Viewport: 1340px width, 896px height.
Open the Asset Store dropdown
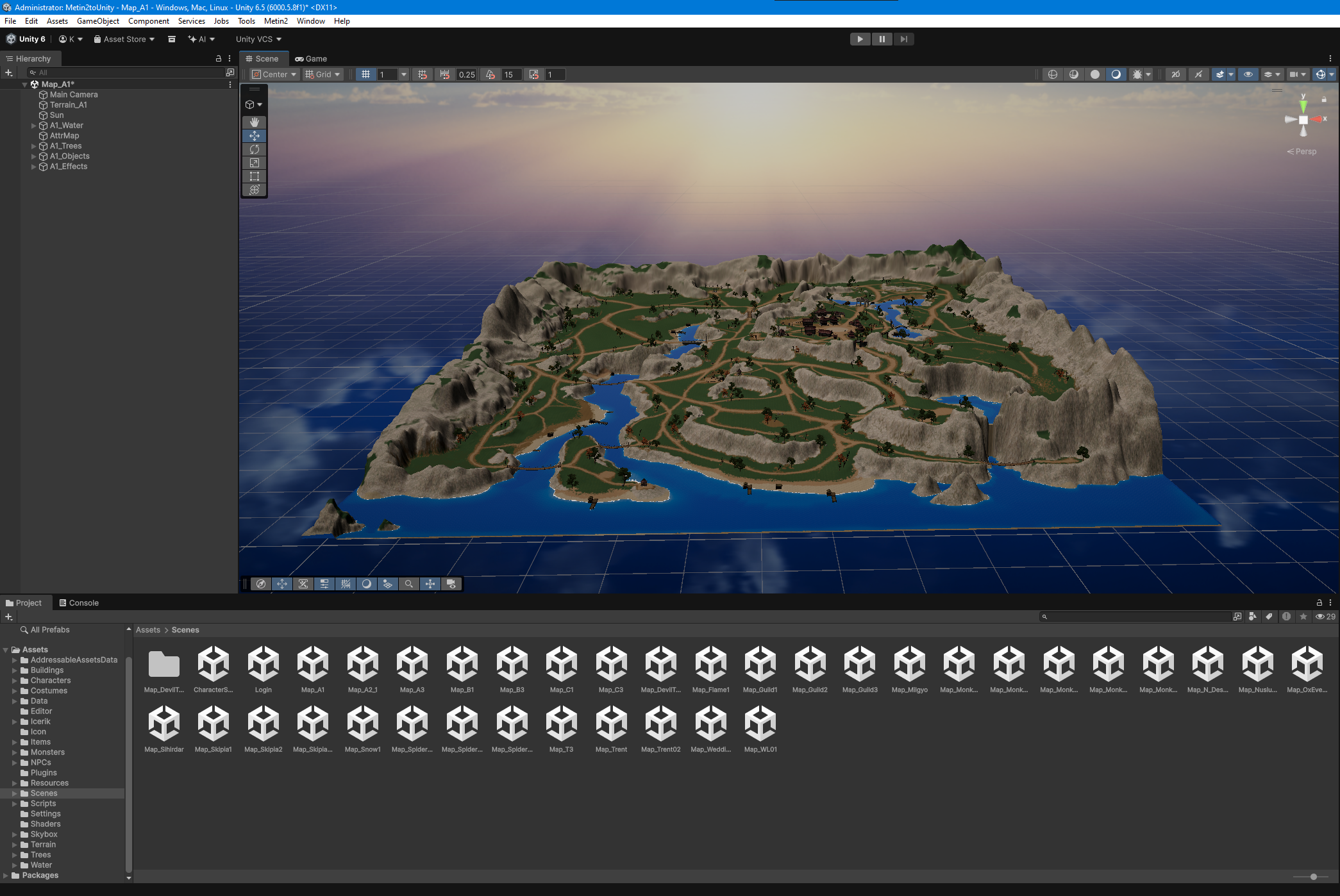pos(124,39)
